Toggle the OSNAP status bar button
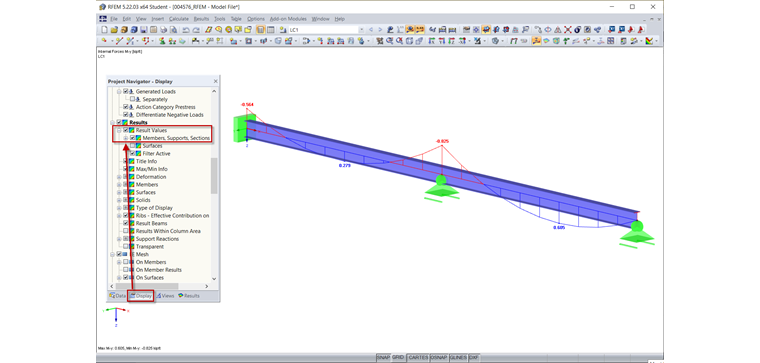 439,357
